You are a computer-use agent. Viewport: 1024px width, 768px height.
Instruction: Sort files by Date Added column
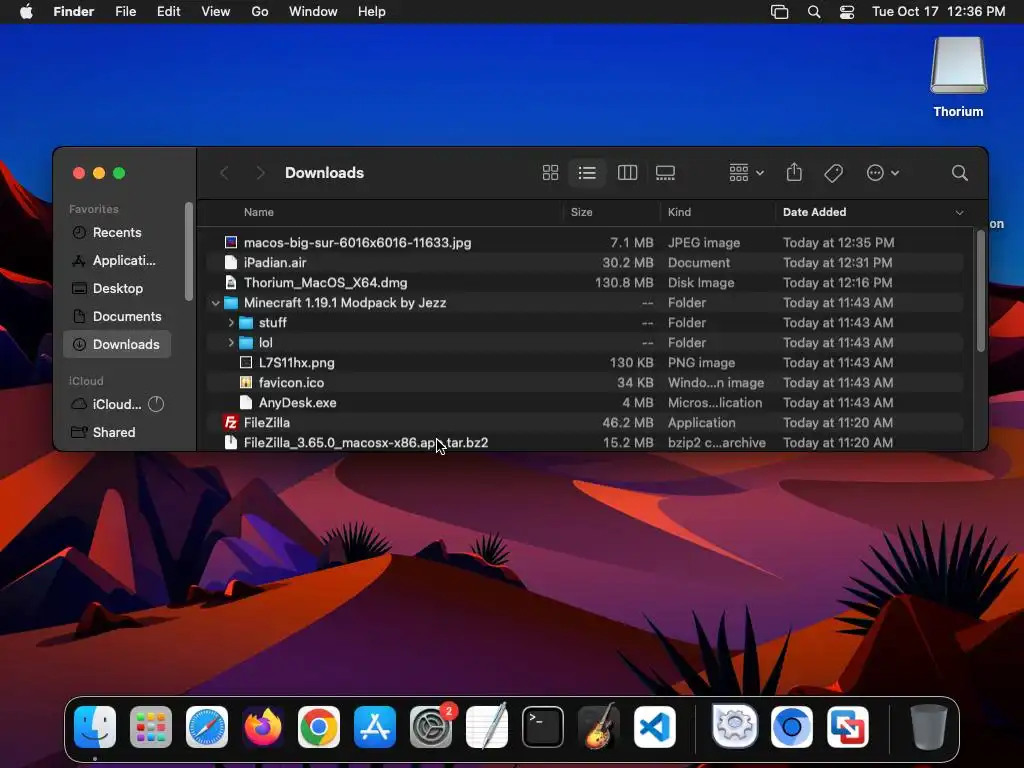[x=814, y=212]
